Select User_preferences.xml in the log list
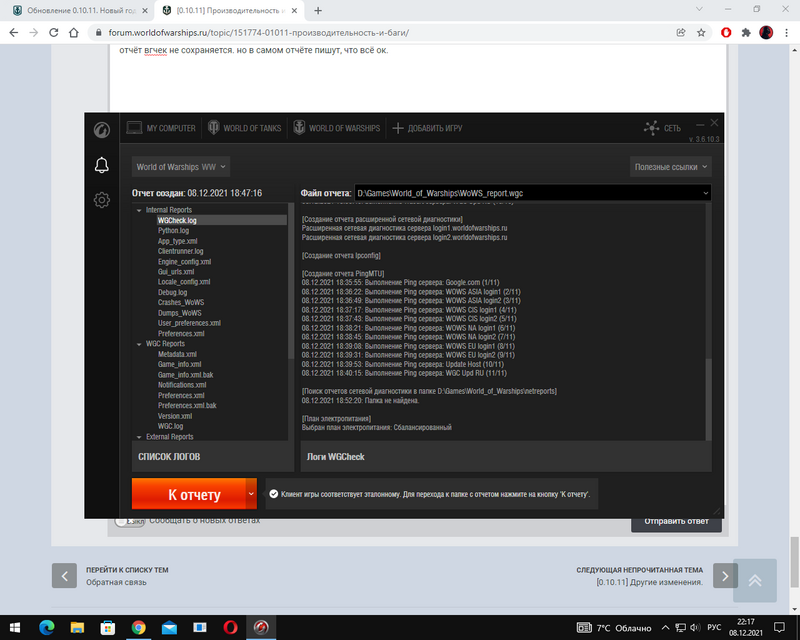This screenshot has width=800, height=640. point(189,323)
